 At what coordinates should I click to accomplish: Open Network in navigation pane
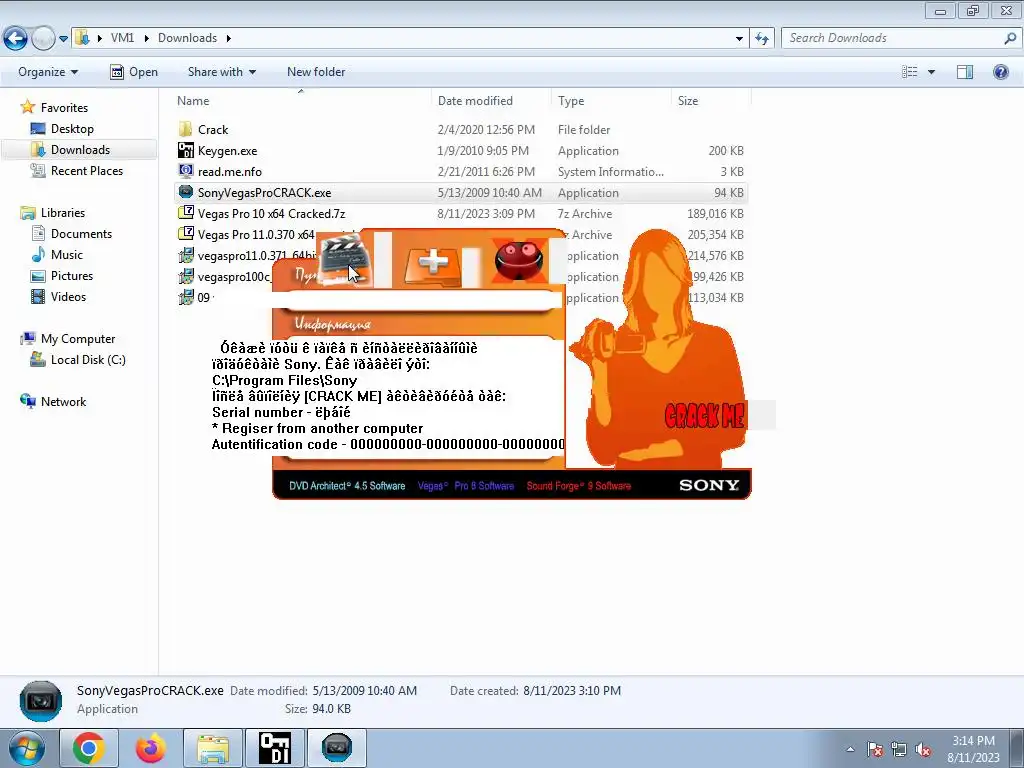pyautogui.click(x=63, y=402)
